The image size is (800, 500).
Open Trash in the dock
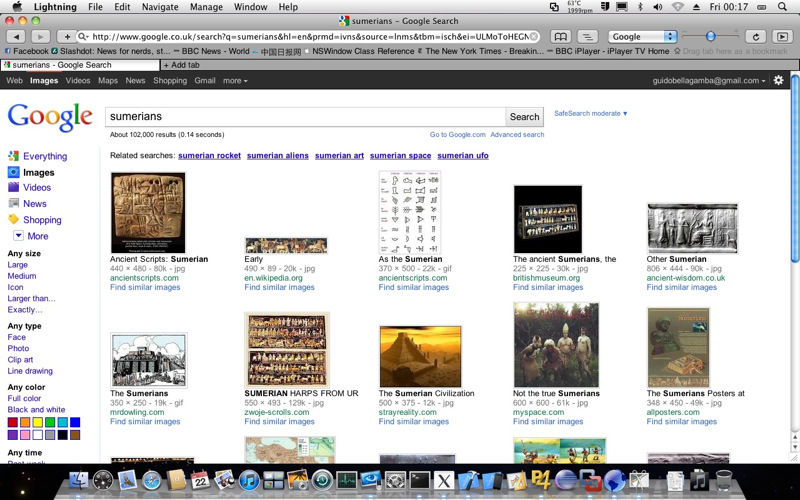724,481
